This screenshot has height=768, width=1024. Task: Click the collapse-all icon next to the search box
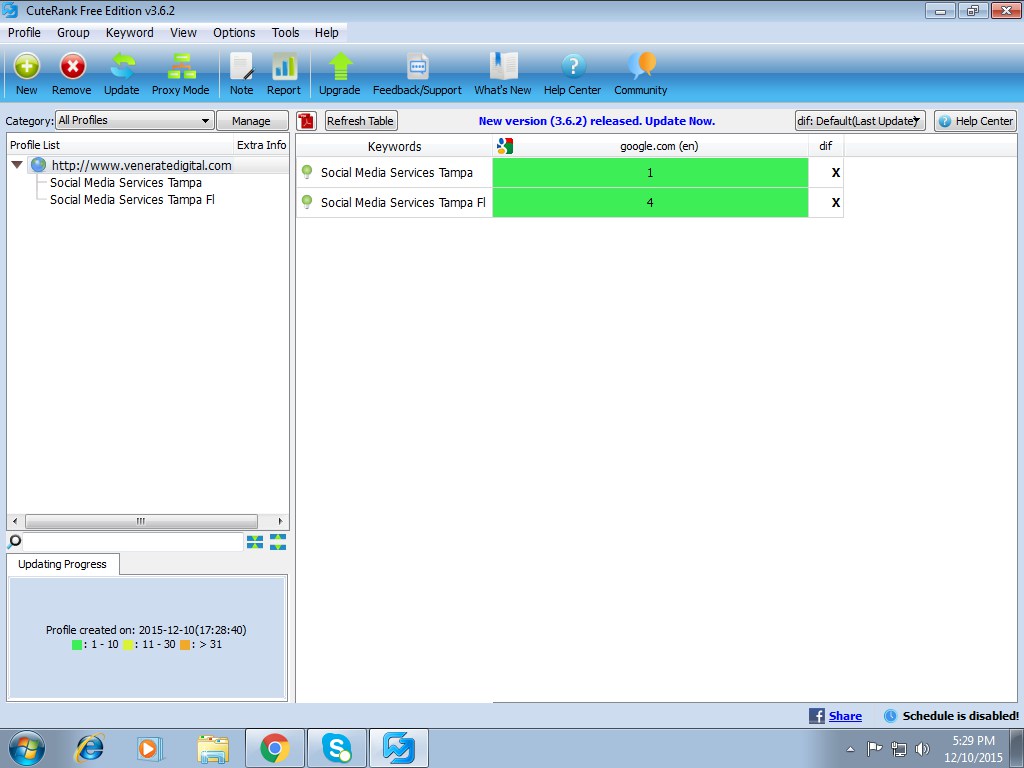click(255, 542)
